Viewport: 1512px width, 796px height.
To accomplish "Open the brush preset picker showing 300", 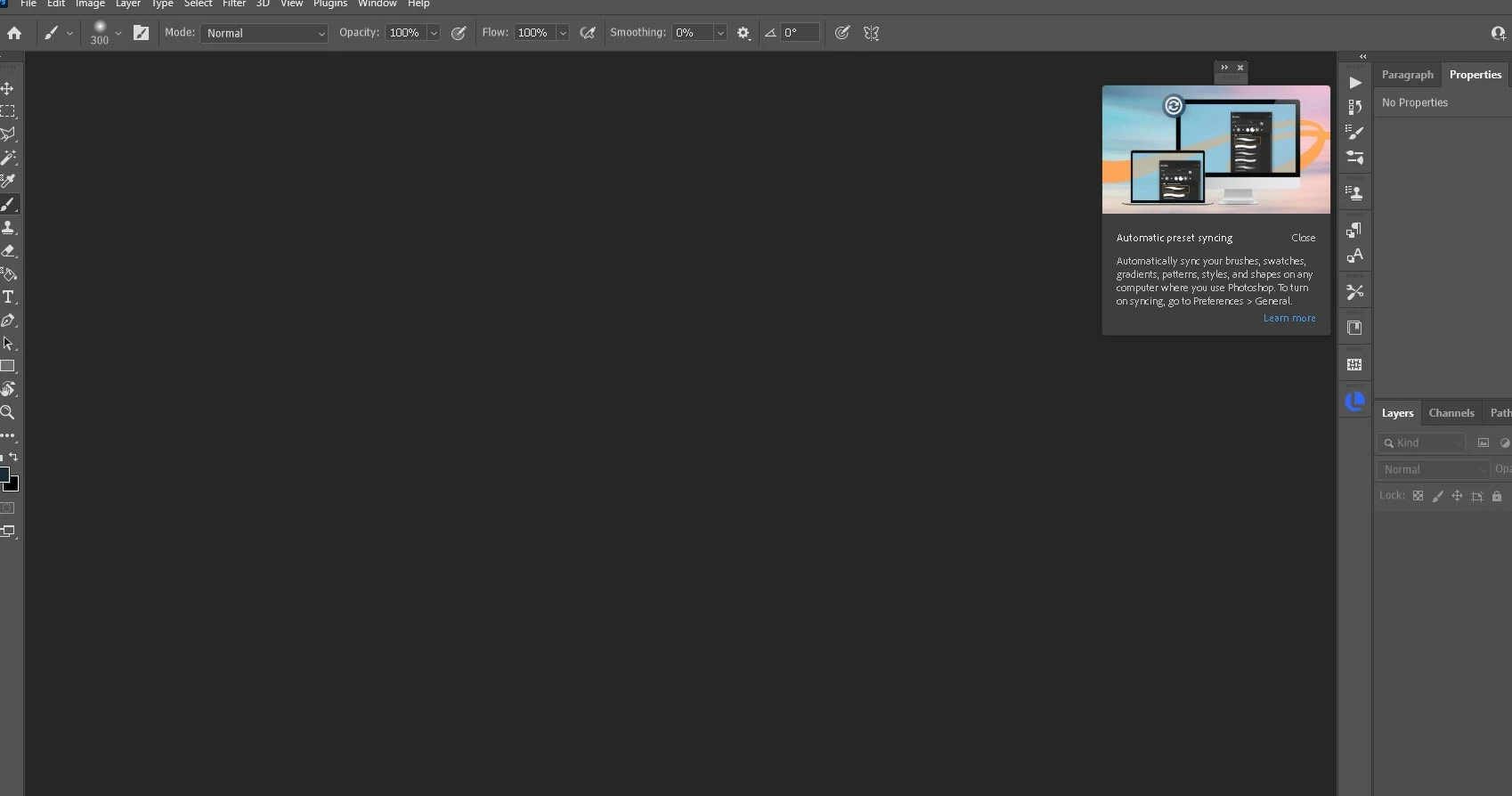I will tap(105, 33).
